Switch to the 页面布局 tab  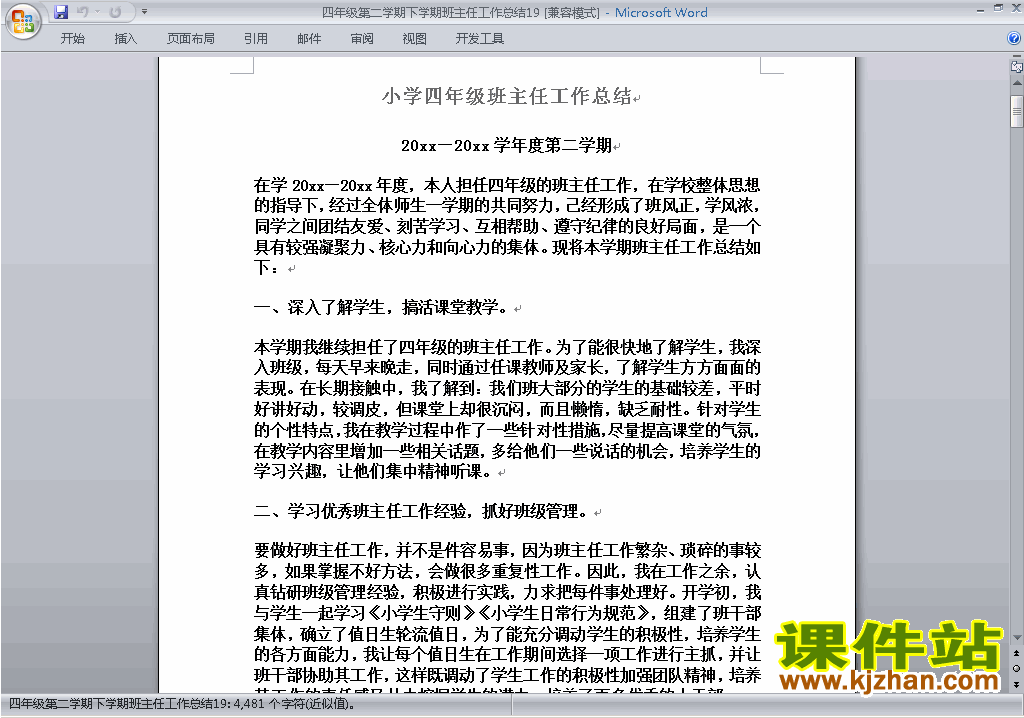191,39
